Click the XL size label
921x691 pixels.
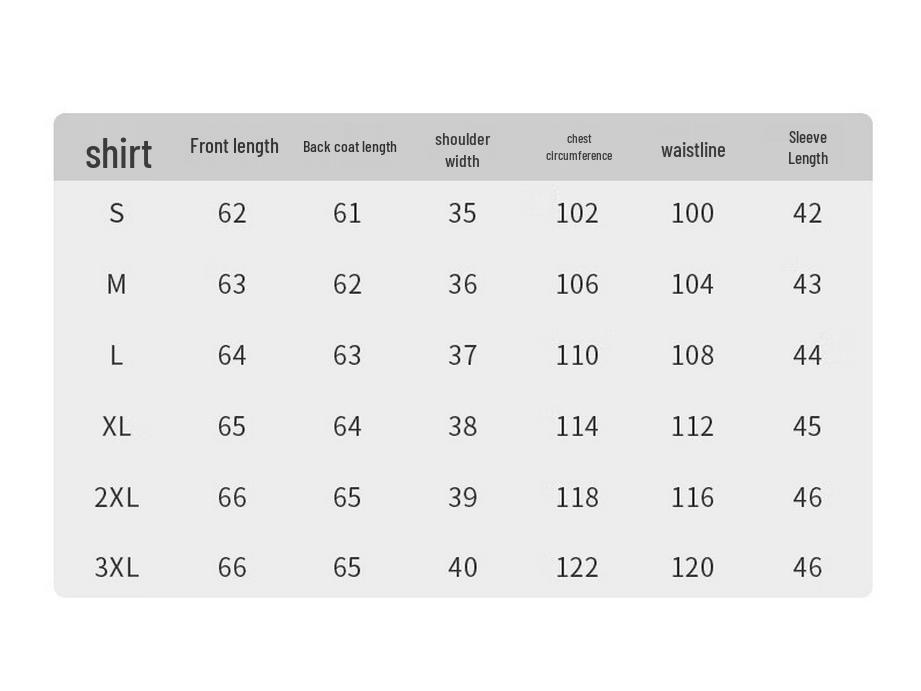point(116,427)
